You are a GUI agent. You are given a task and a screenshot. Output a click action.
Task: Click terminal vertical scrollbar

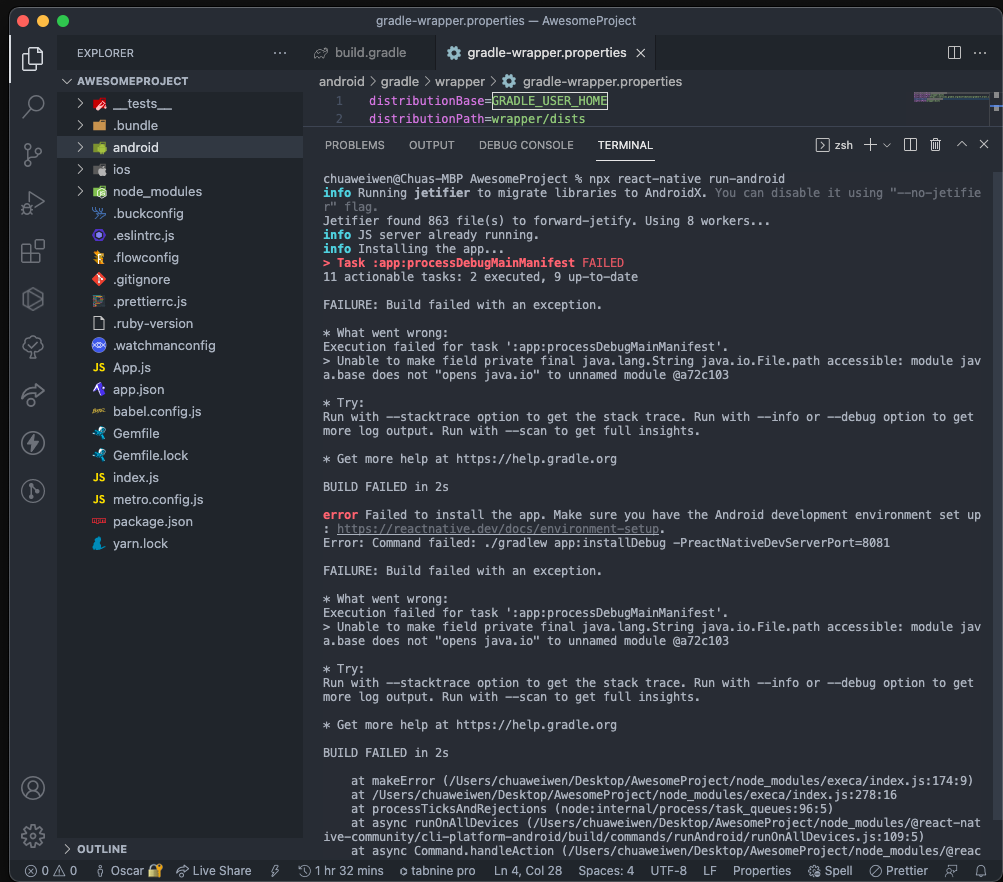997,496
